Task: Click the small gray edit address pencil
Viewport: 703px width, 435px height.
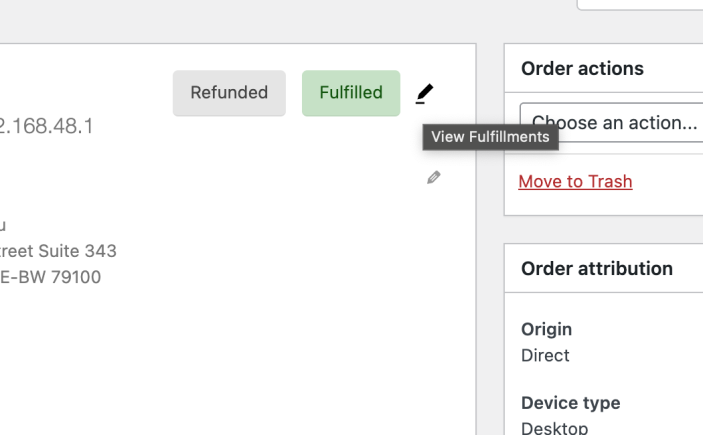Action: 433,177
